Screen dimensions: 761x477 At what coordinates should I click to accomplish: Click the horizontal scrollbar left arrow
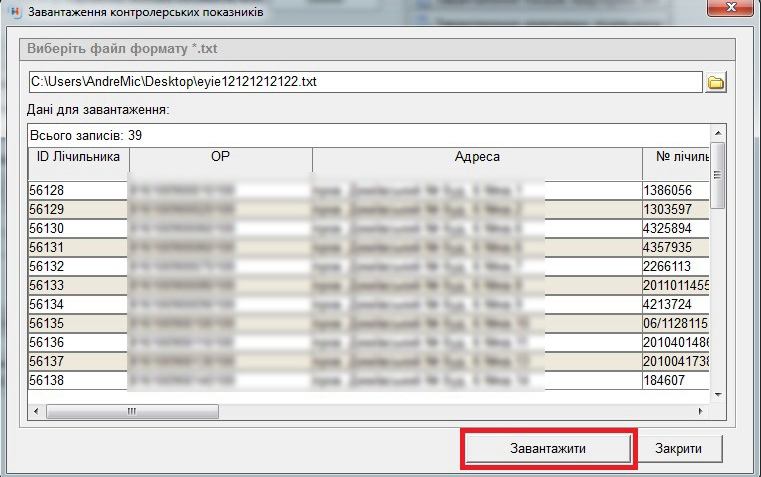click(37, 411)
